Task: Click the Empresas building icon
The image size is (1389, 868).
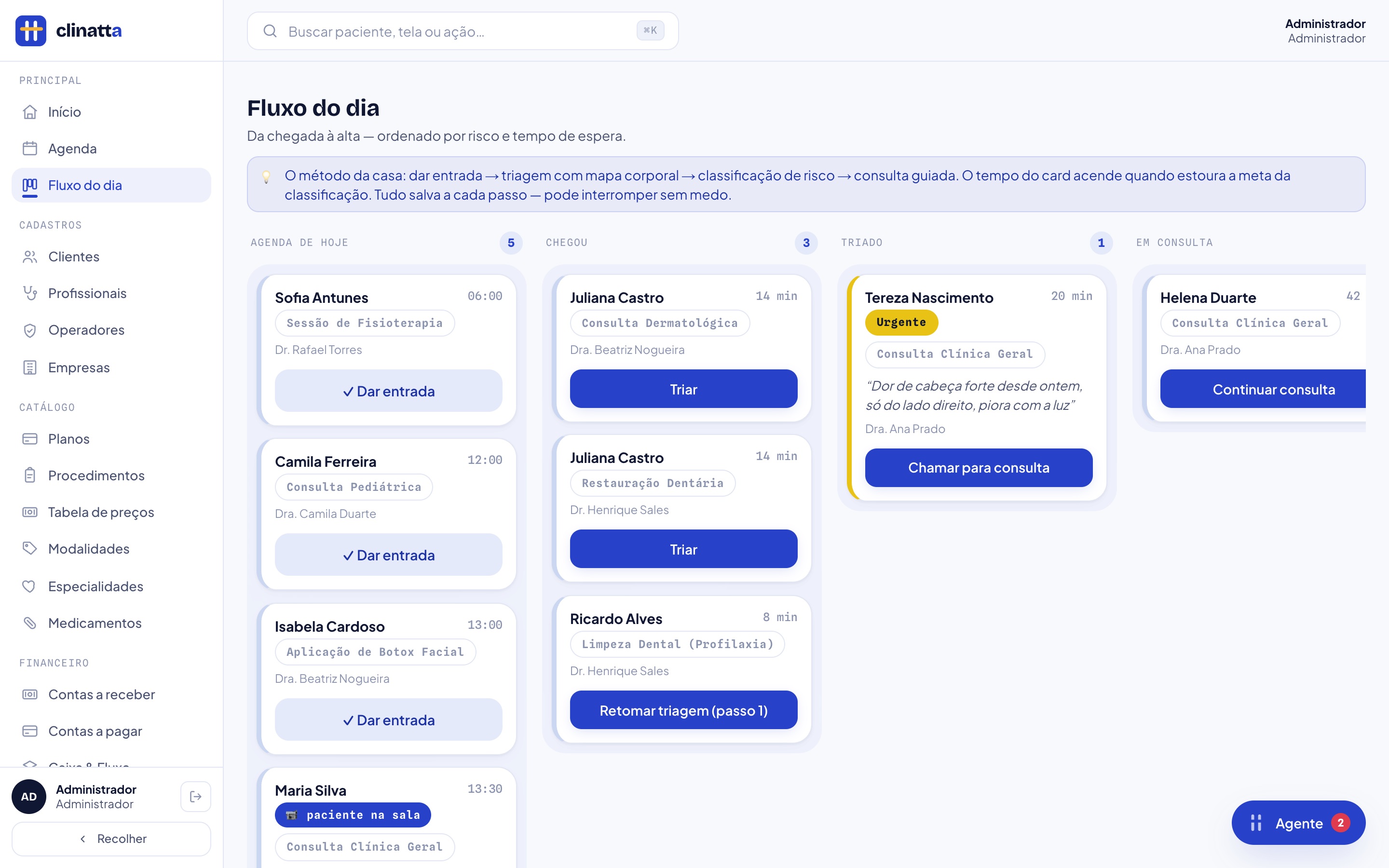Action: [x=30, y=367]
